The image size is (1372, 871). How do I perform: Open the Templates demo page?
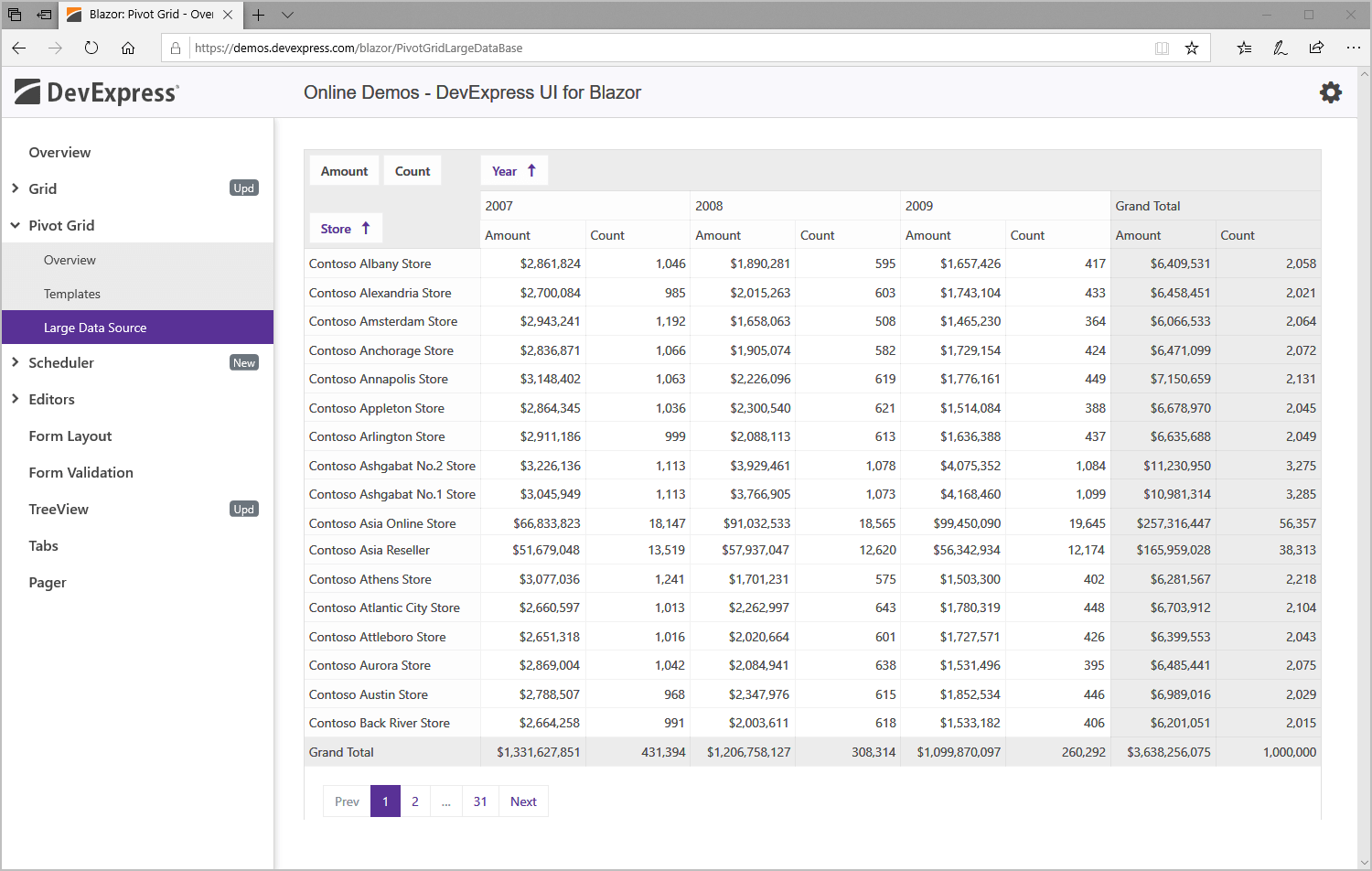[72, 294]
